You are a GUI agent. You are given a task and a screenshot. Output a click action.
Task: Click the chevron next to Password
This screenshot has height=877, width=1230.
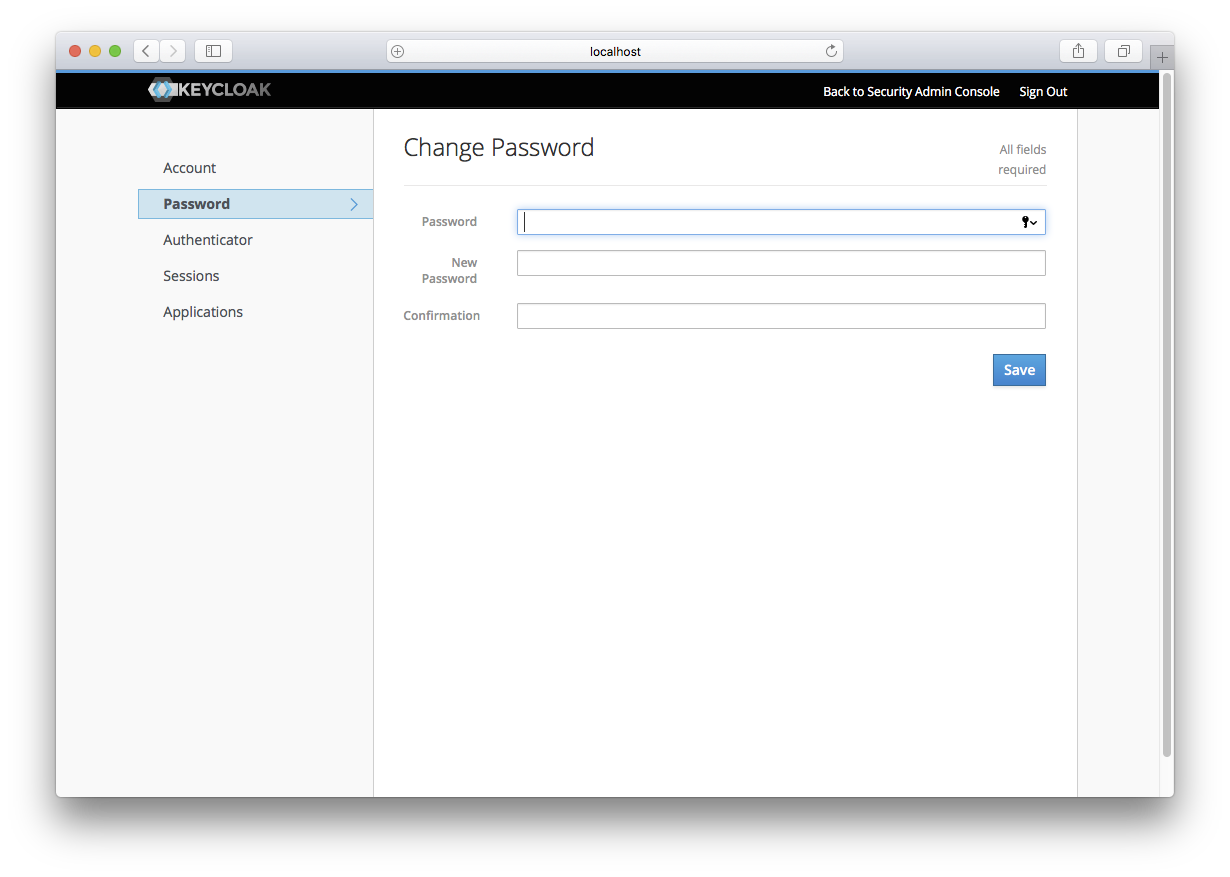point(354,204)
